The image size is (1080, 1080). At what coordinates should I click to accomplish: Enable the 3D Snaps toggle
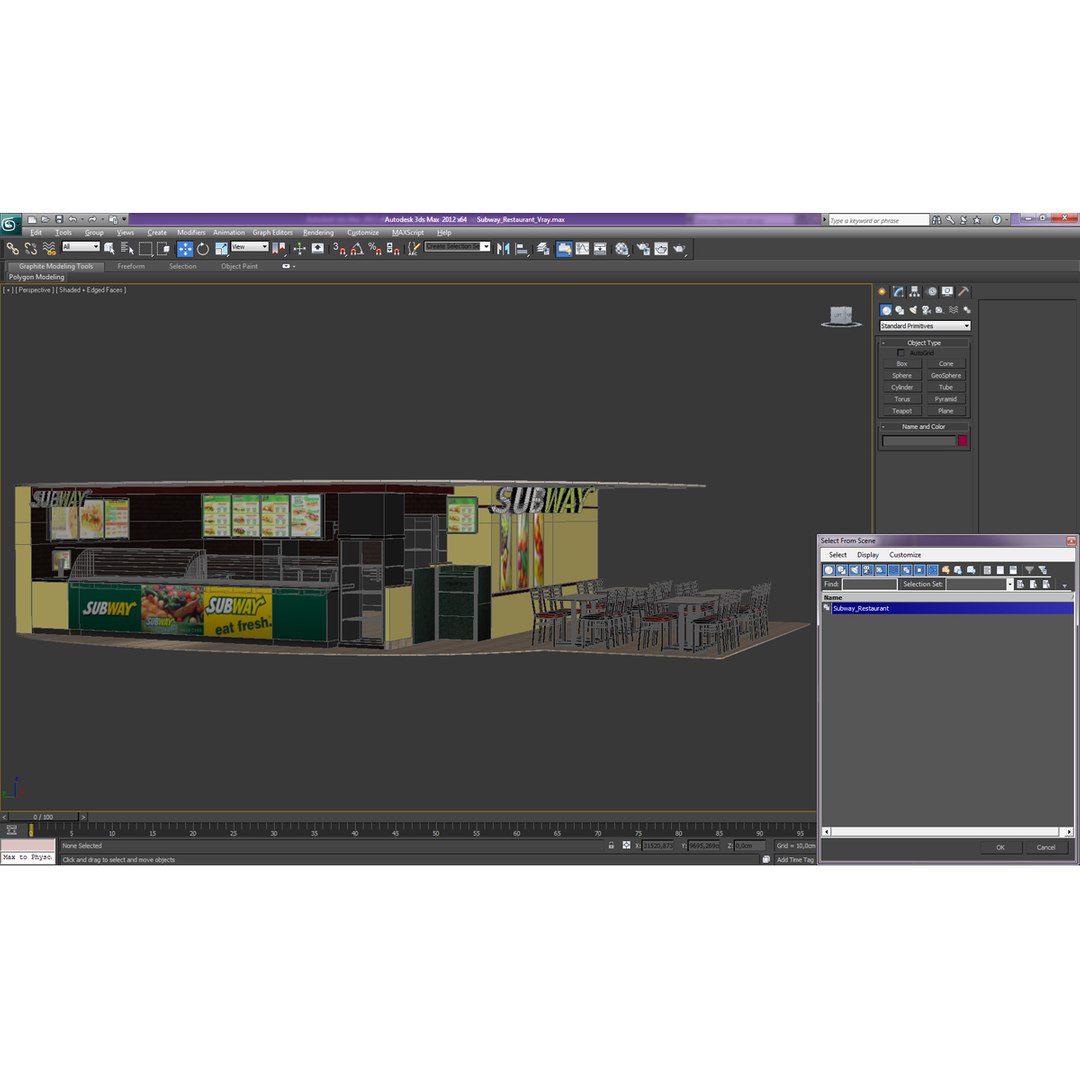tap(340, 249)
